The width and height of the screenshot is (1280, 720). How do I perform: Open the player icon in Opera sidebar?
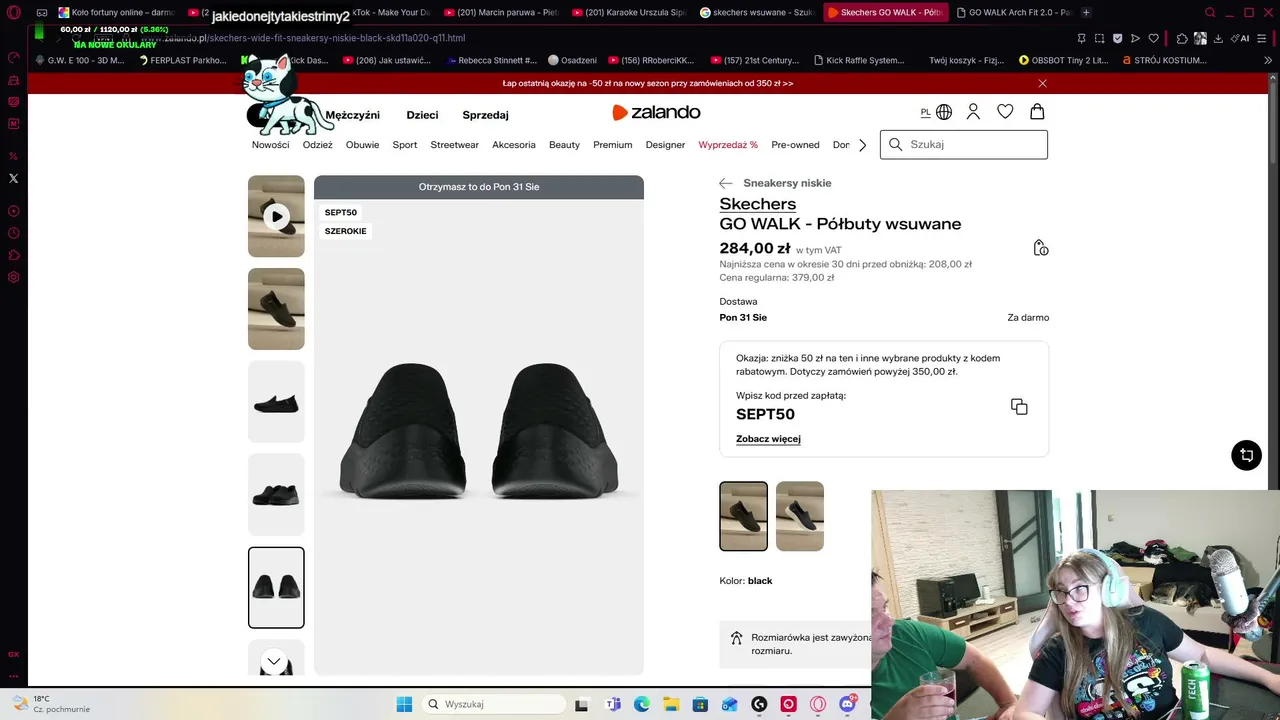pos(13,211)
